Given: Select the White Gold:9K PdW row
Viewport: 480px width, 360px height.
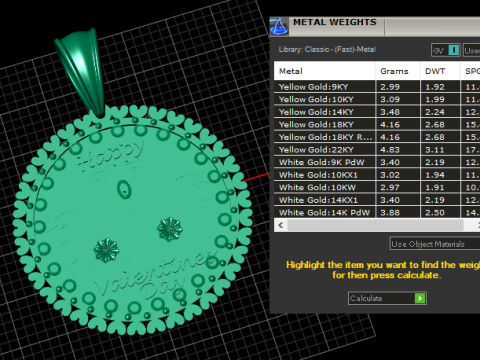Looking at the screenshot, I should pos(377,162).
